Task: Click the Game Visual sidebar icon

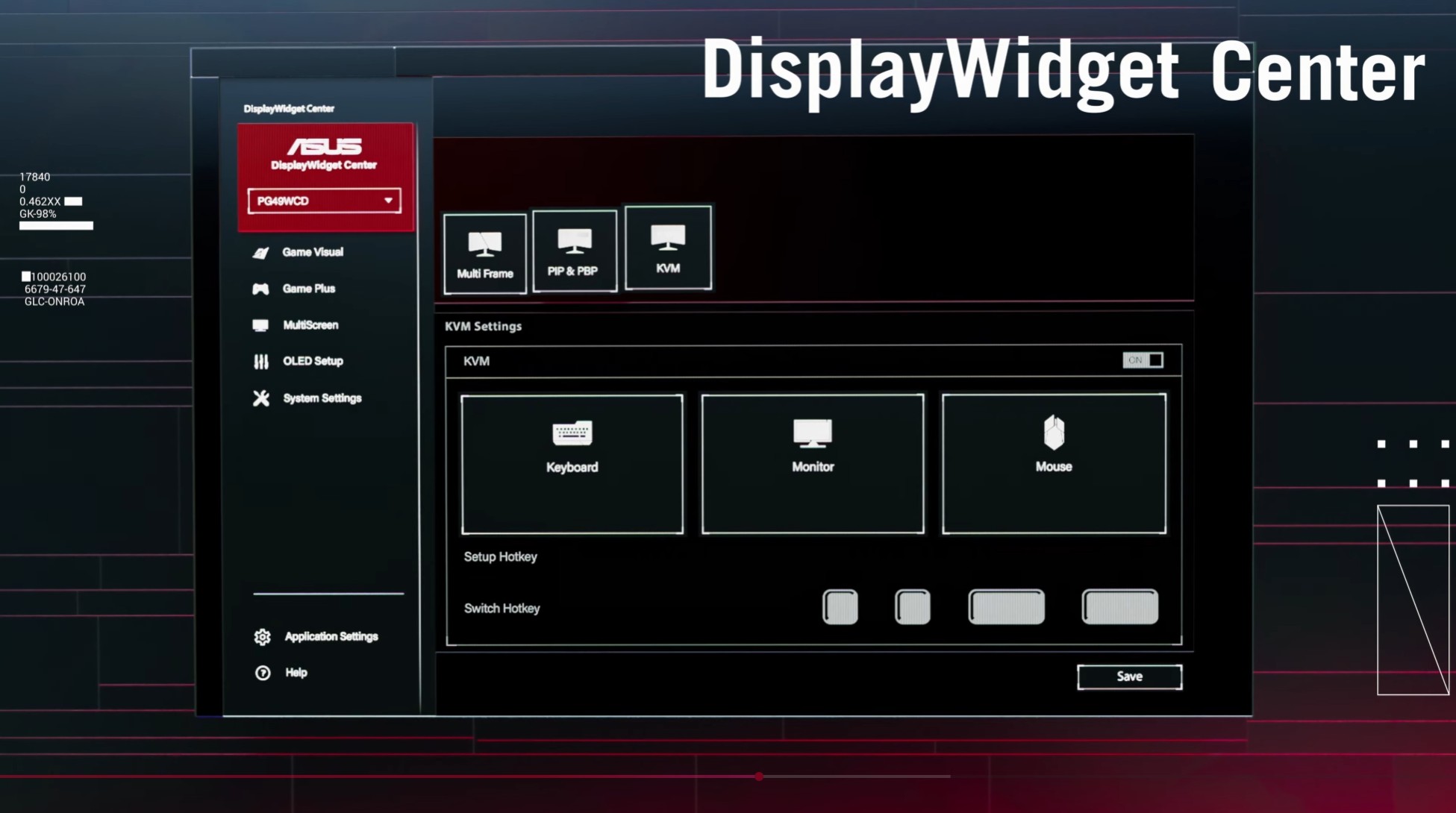Action: coord(260,253)
